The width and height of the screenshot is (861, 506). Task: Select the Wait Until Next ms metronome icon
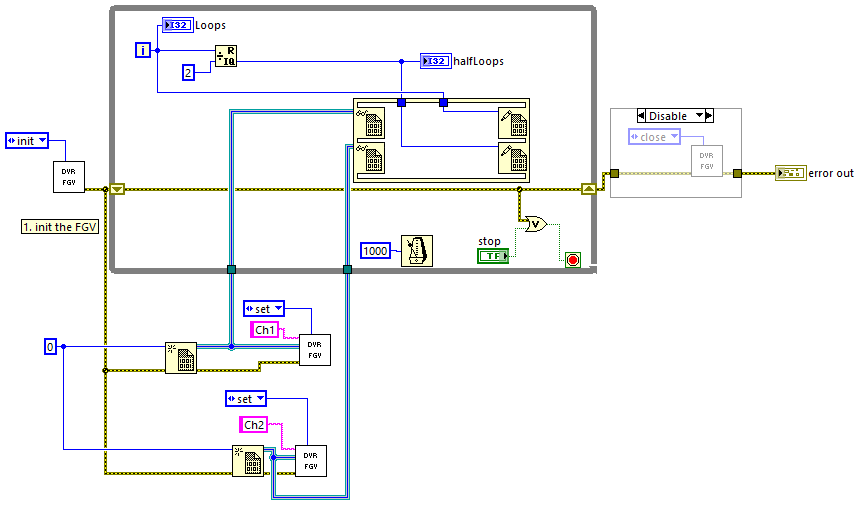pos(417,251)
